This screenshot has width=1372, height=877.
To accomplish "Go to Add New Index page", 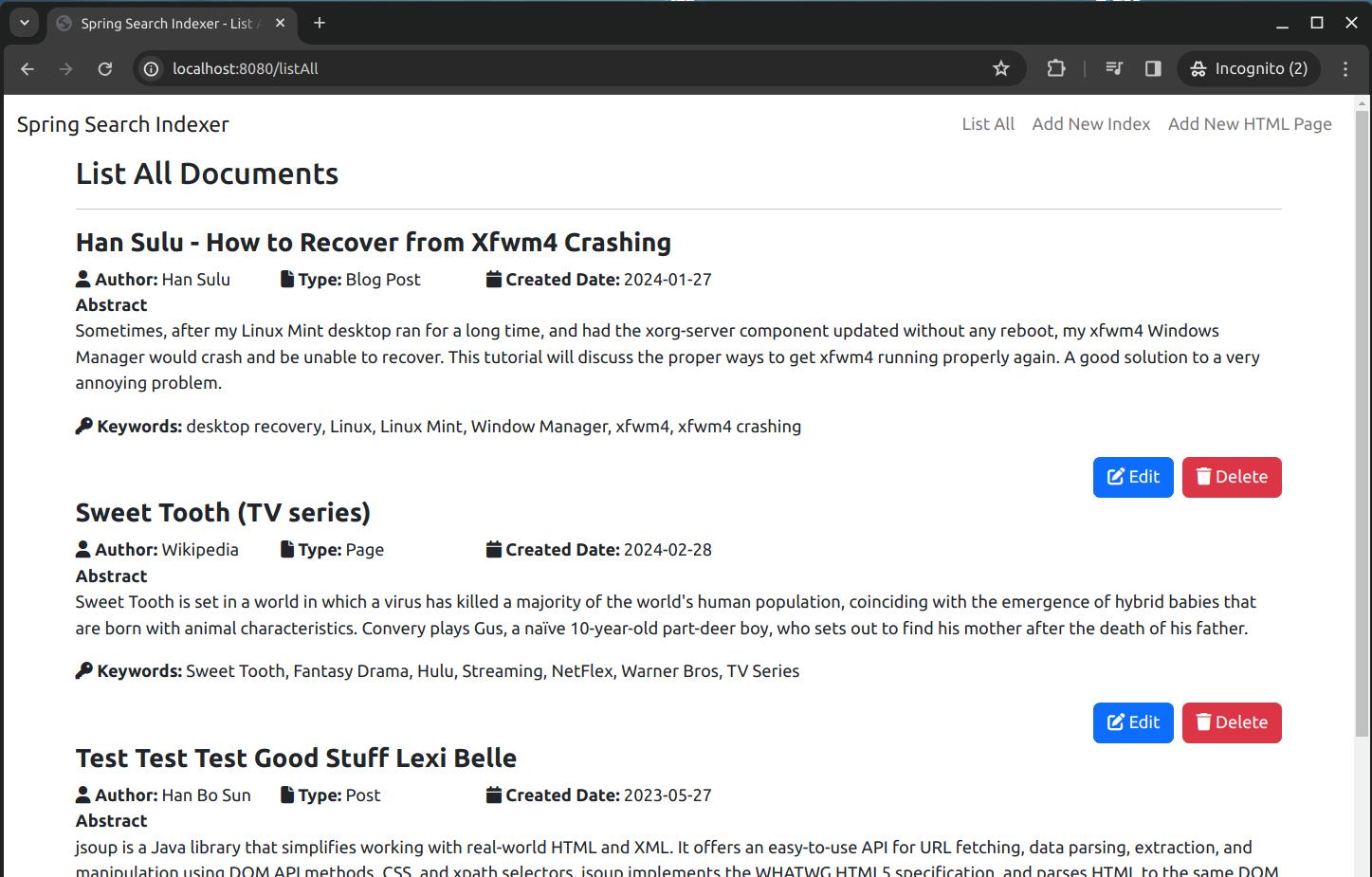I will (1090, 124).
